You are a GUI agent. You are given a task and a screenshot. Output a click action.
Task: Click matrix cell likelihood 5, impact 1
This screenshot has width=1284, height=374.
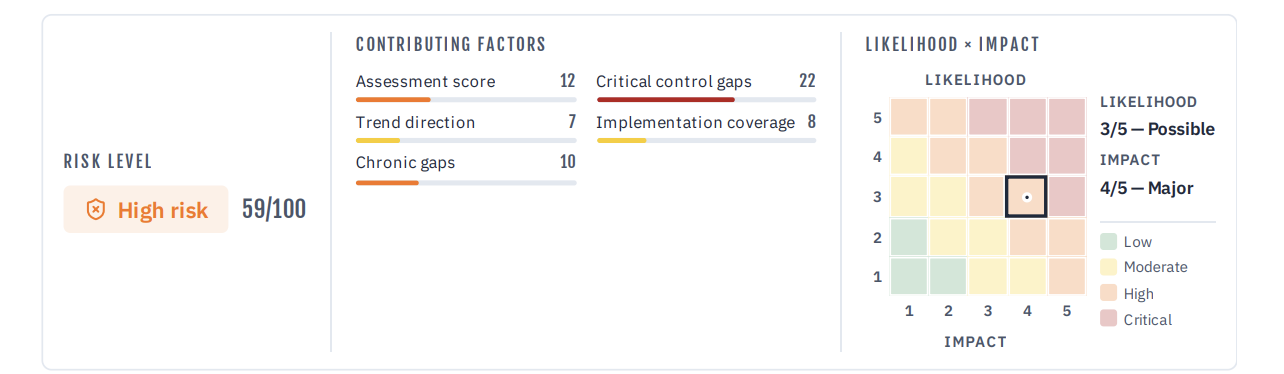pyautogui.click(x=909, y=117)
